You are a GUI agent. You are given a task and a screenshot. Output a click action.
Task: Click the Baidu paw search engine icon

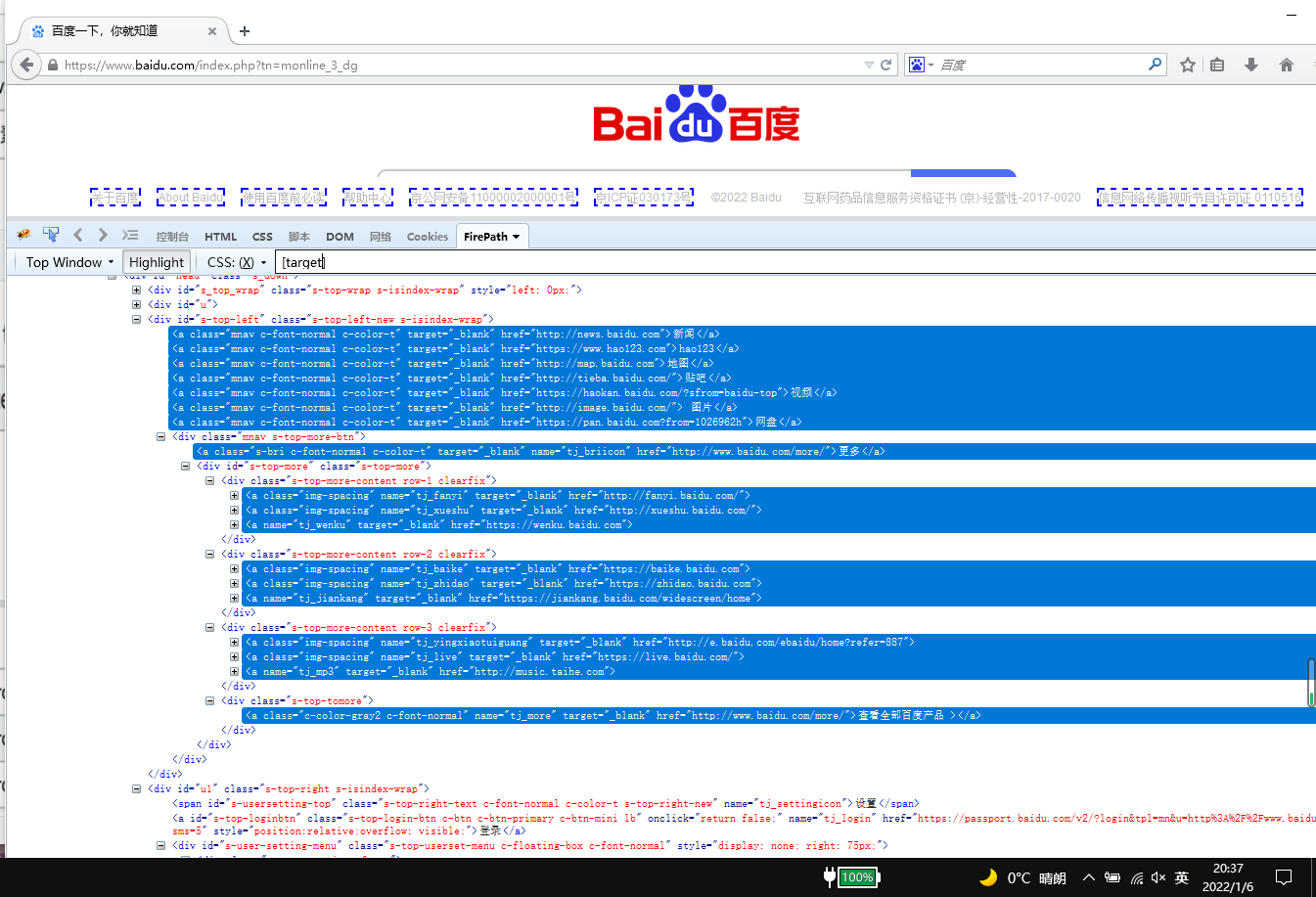917,65
